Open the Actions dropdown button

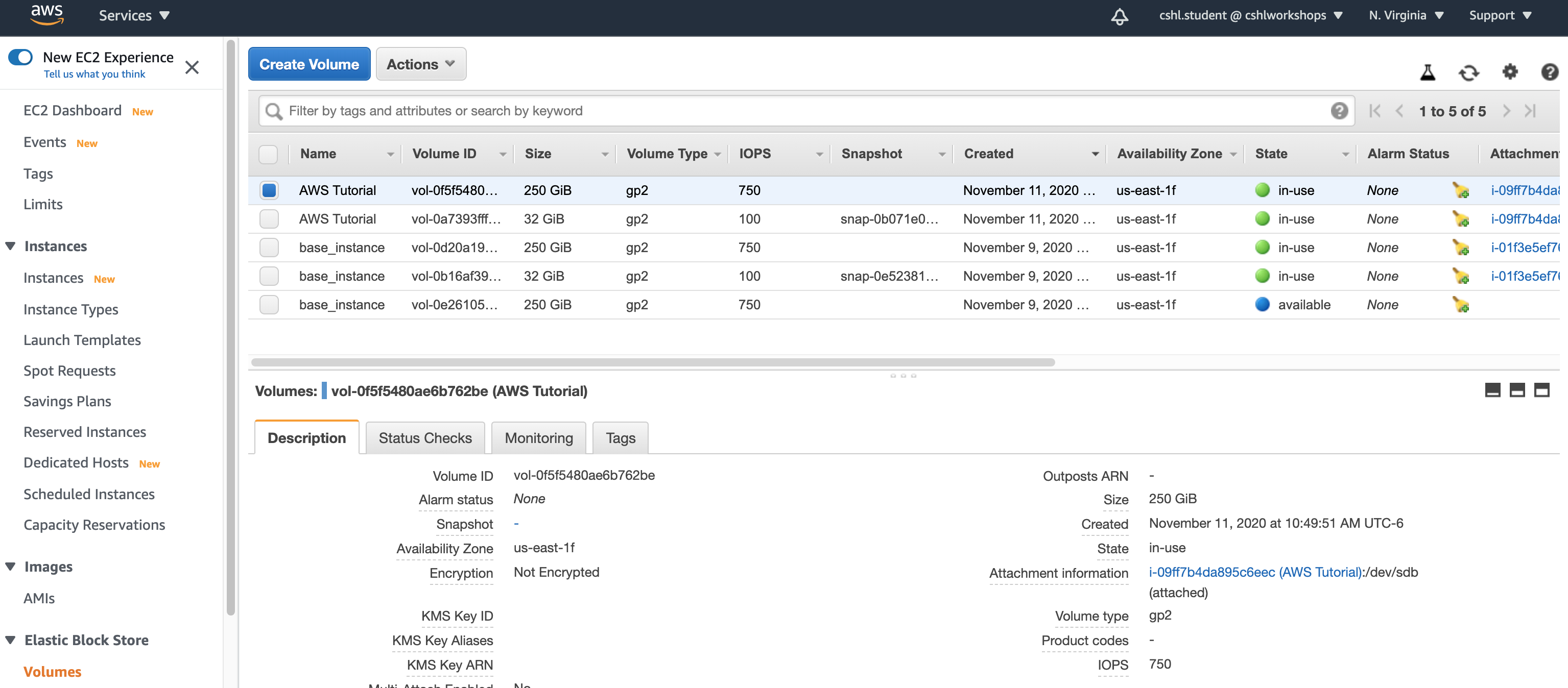point(421,64)
